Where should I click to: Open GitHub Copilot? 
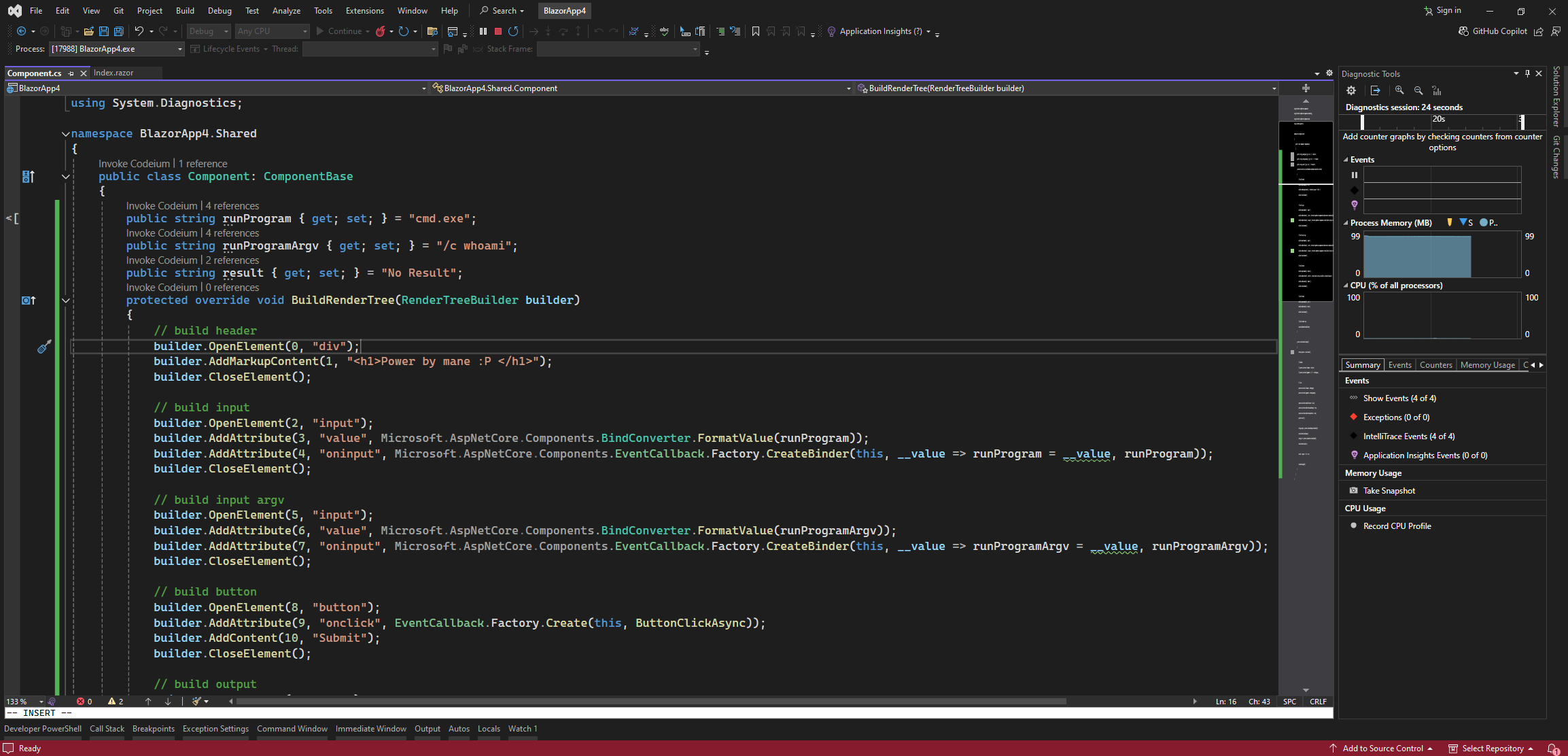click(x=1493, y=31)
